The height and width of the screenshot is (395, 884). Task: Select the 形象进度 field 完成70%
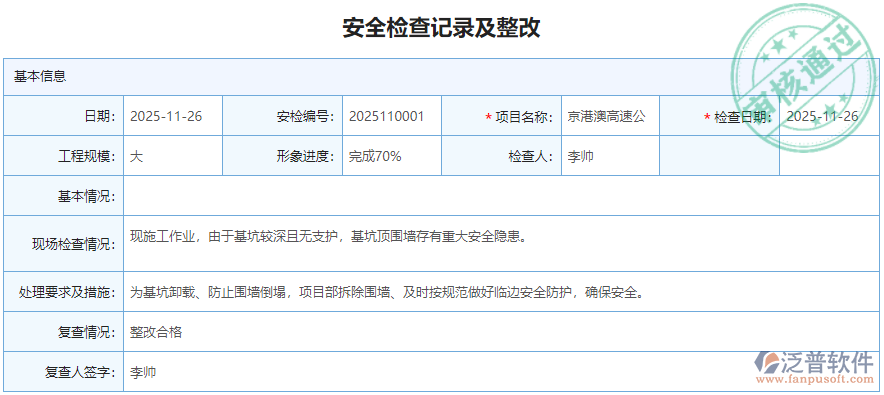click(x=392, y=156)
